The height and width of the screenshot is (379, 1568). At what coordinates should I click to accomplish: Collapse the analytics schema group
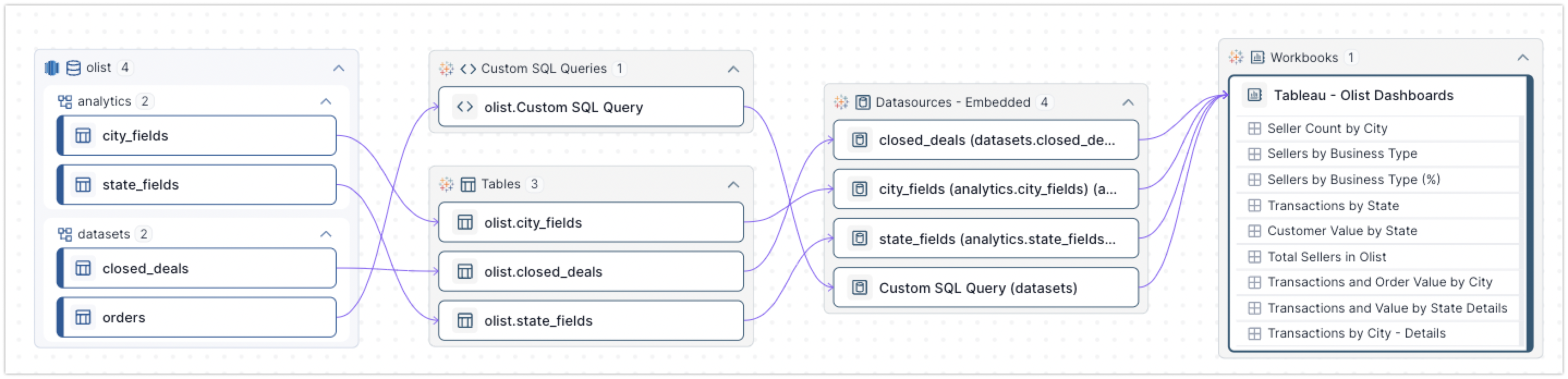[x=326, y=101]
